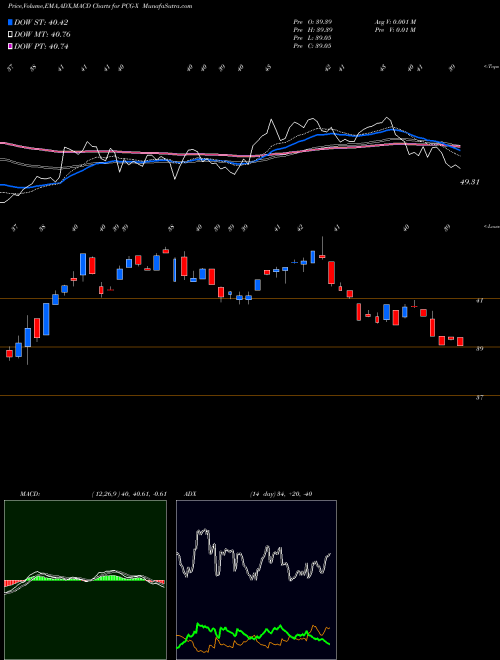Click the 'Pre O: 39.39' open value
500x660 pixels.
313,22
